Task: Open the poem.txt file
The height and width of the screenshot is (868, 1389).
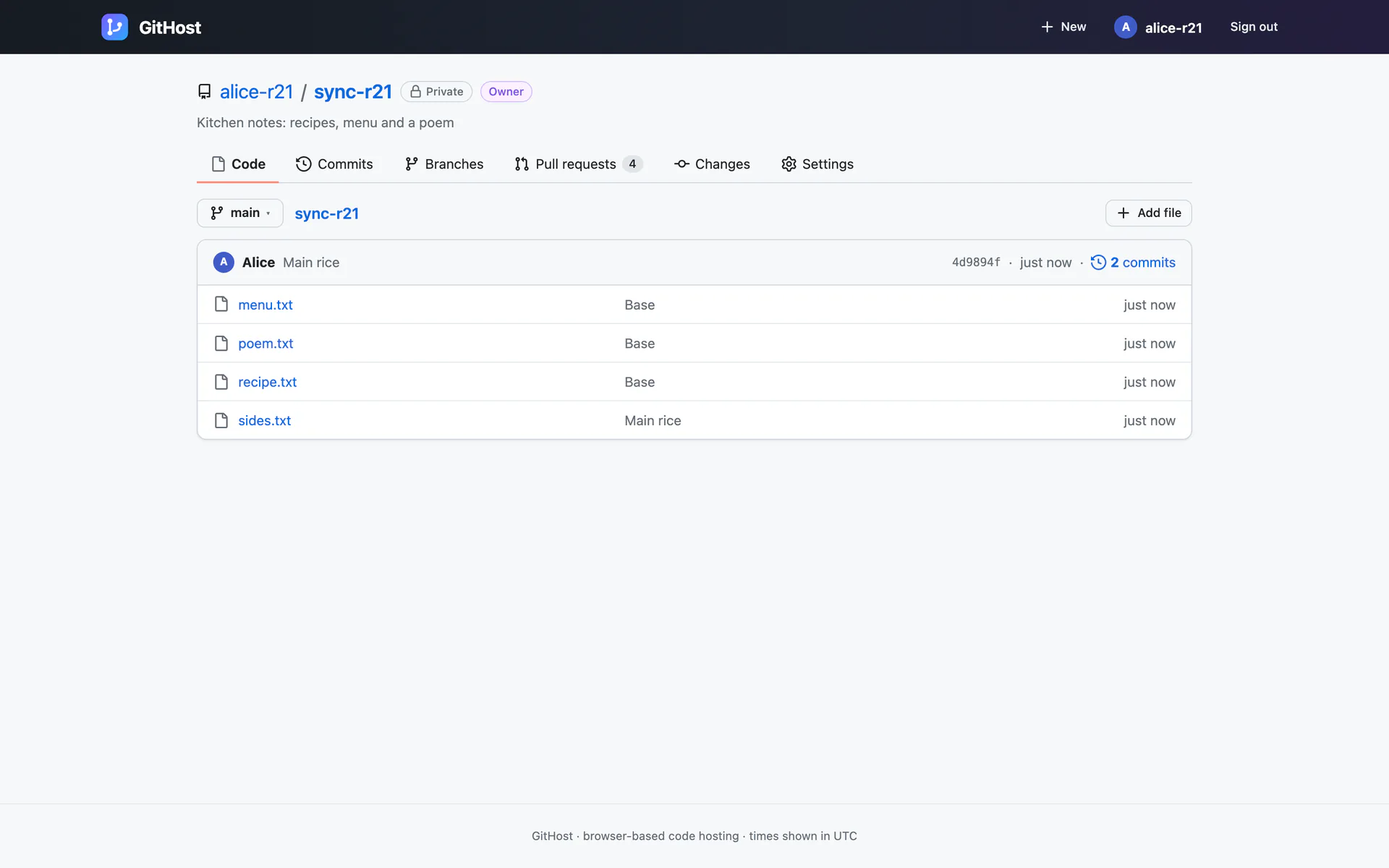Action: pyautogui.click(x=266, y=343)
